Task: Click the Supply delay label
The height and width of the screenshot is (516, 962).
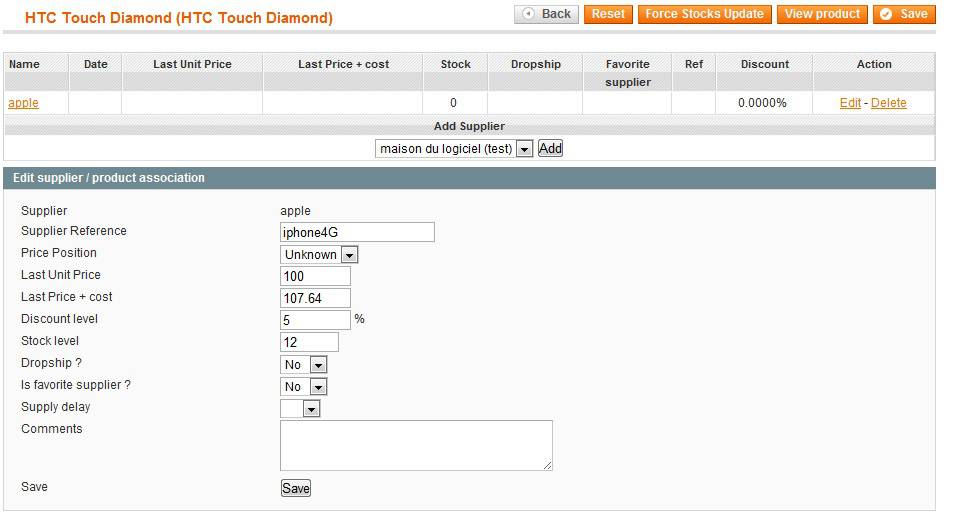Action: [55, 407]
